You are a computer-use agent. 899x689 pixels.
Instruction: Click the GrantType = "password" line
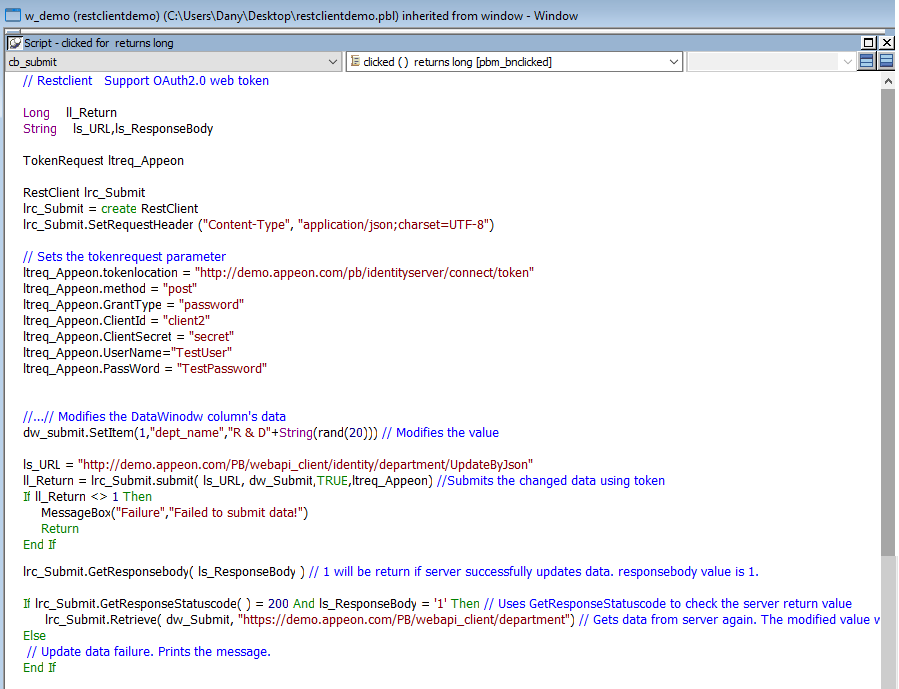(133, 305)
